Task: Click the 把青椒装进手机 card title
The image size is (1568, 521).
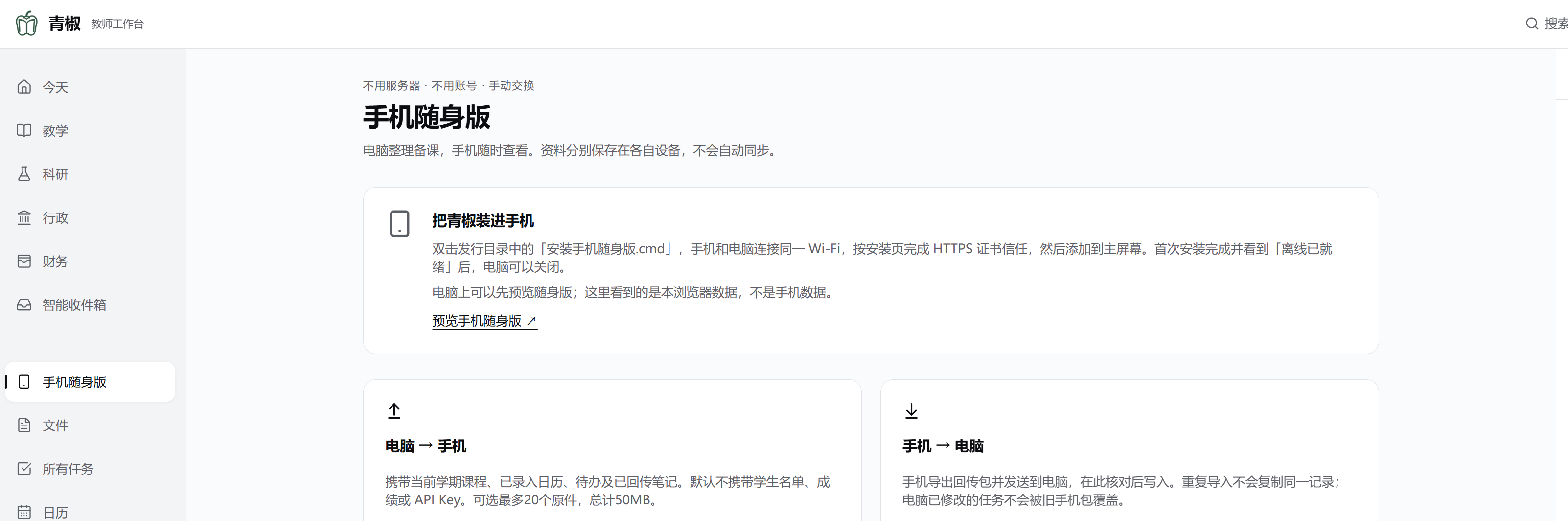Action: tap(483, 221)
